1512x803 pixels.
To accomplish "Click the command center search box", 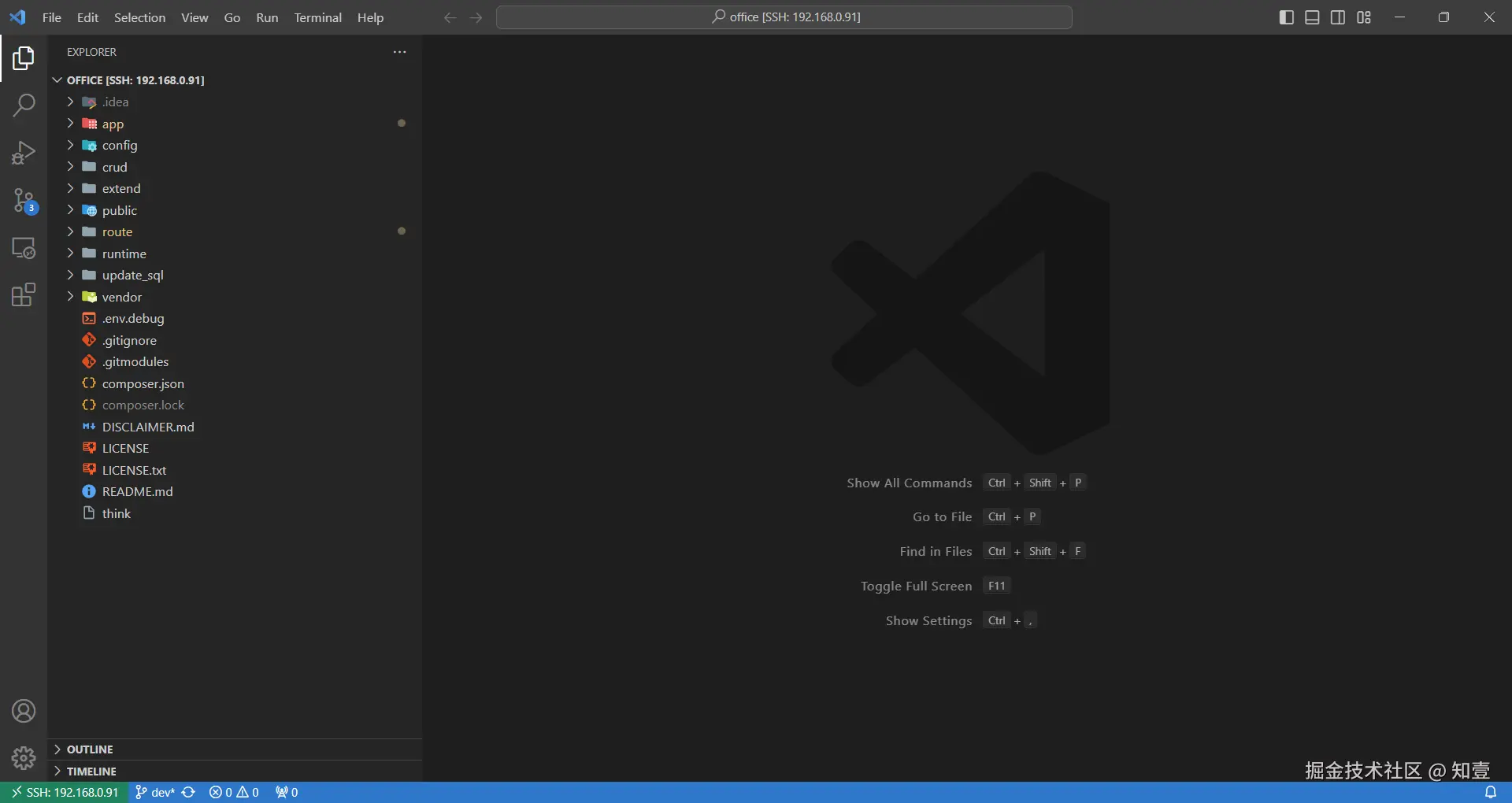I will pyautogui.click(x=784, y=17).
